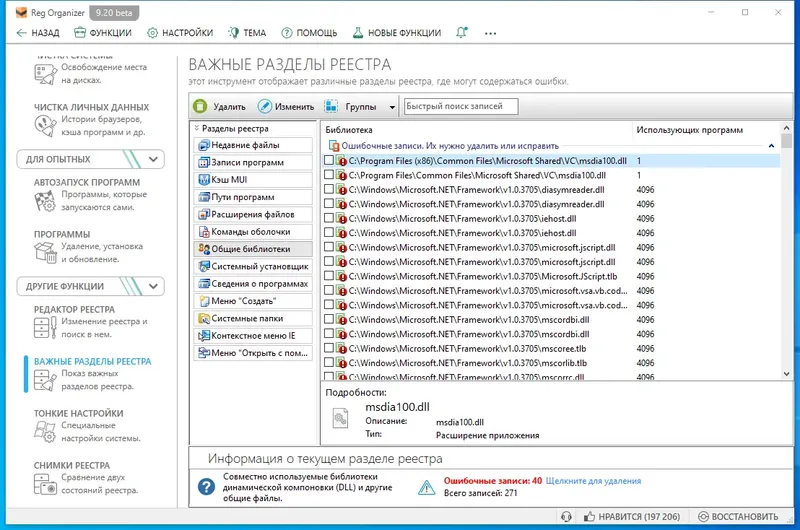Open the ТЕМА menu
This screenshot has height=530, width=800.
click(x=247, y=33)
